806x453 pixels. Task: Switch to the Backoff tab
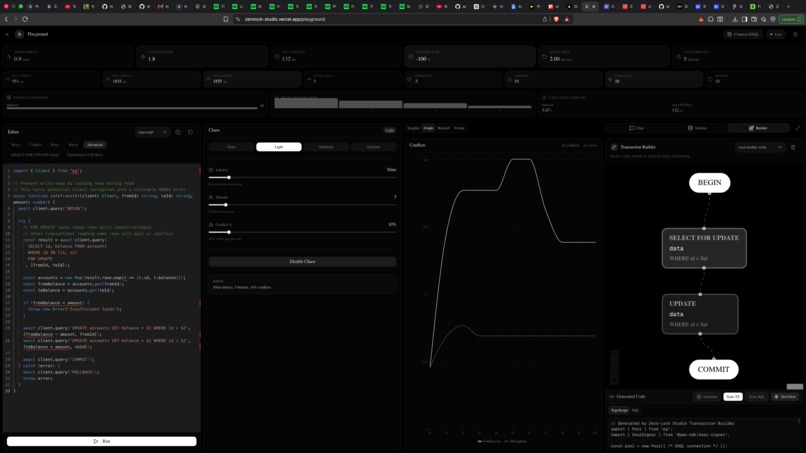click(x=444, y=128)
